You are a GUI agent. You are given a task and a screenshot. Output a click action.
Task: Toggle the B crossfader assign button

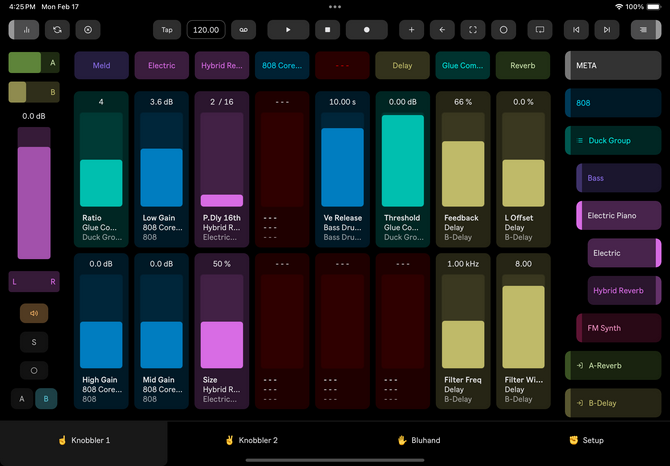point(47,399)
